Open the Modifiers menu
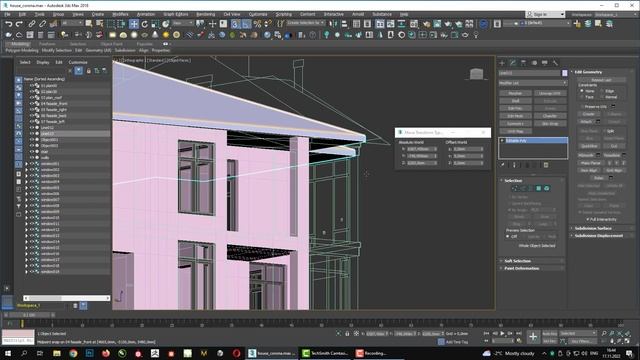Image resolution: width=640 pixels, height=360 pixels. click(x=120, y=14)
